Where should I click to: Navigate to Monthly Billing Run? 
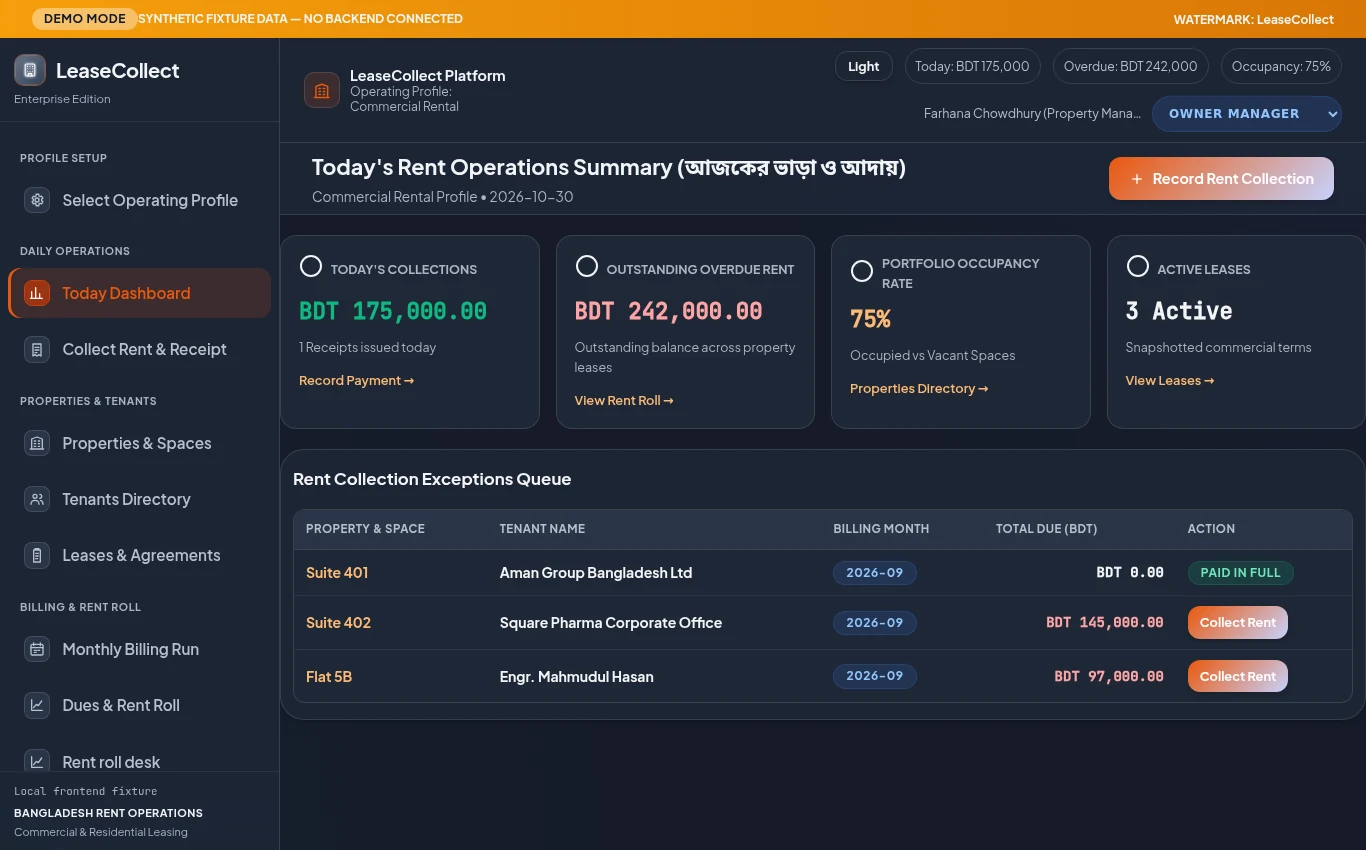(x=140, y=649)
